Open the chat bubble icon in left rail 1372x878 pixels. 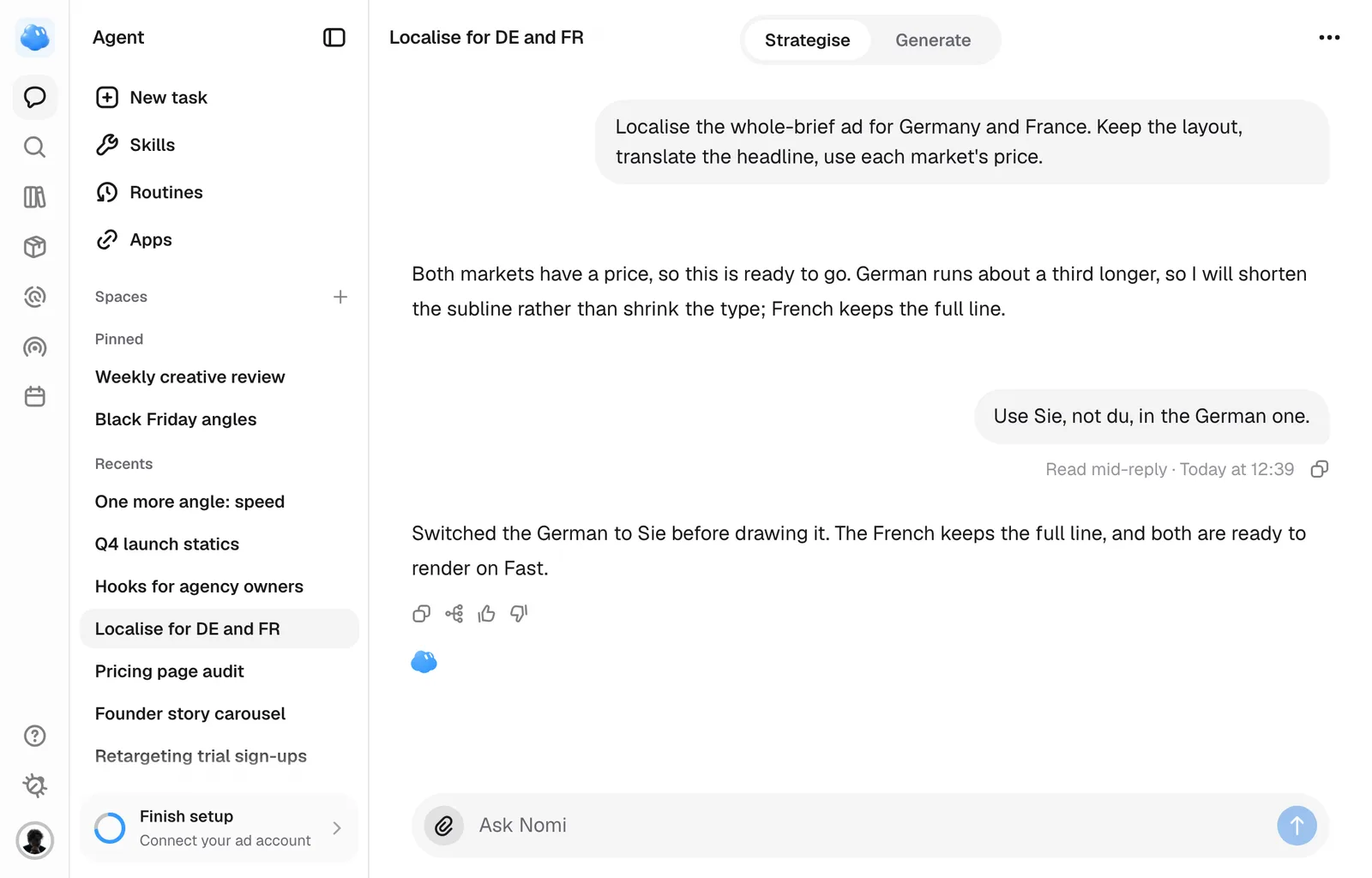pyautogui.click(x=35, y=97)
